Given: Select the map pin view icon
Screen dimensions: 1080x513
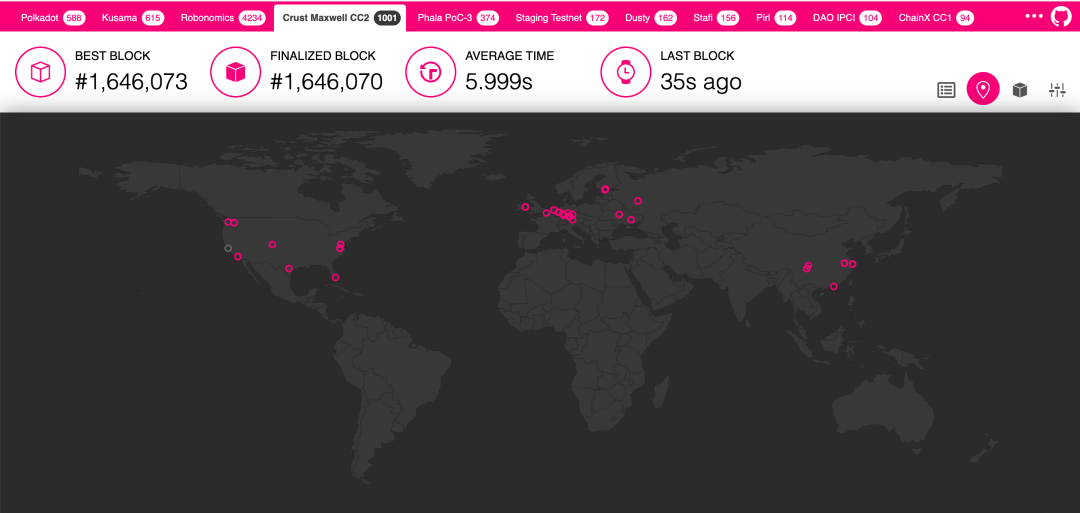Looking at the screenshot, I should point(983,90).
